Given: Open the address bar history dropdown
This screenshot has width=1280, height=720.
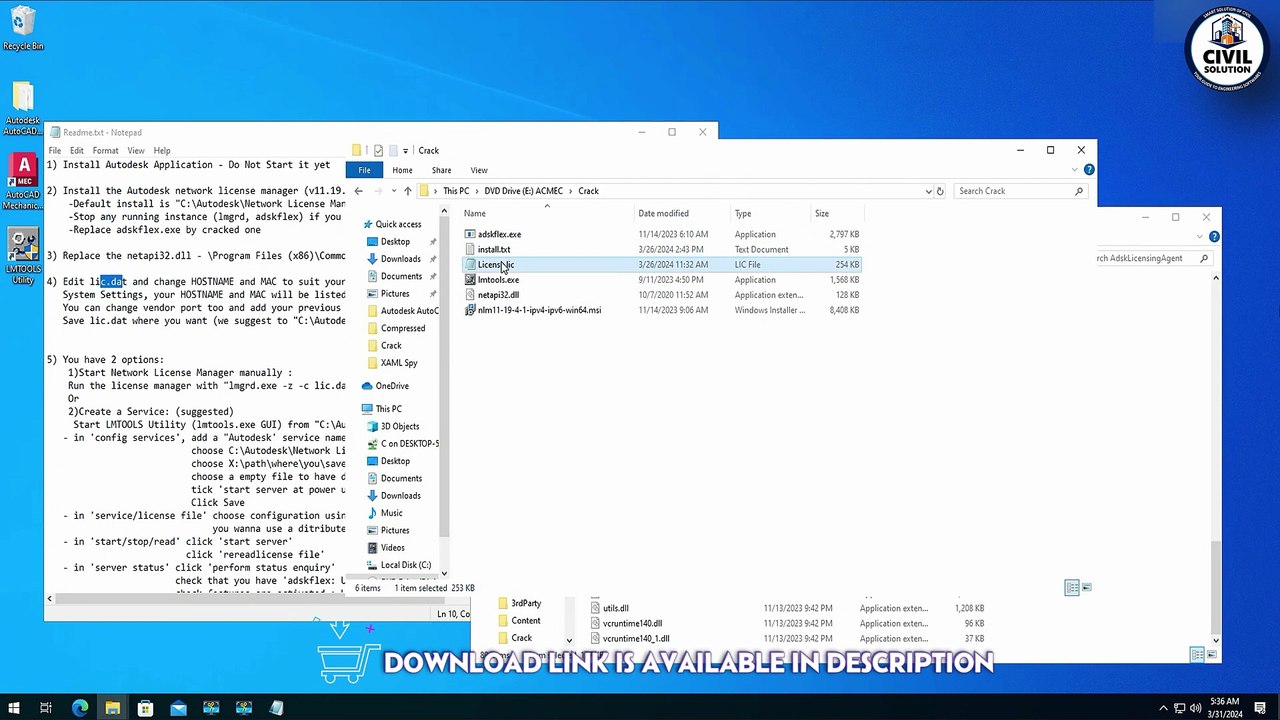Looking at the screenshot, I should 928,191.
